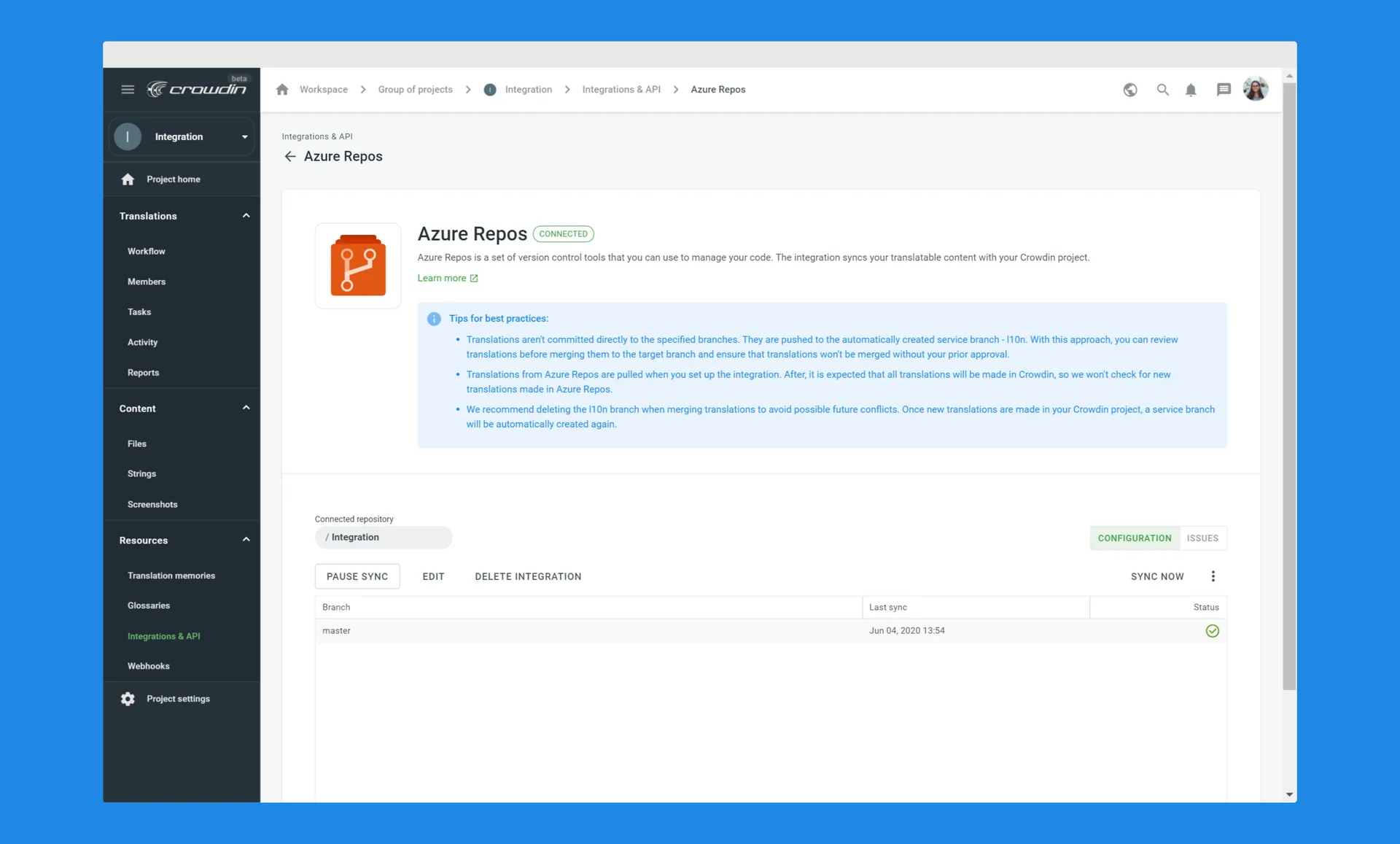Click the Connected status badge
1400x844 pixels.
(564, 234)
